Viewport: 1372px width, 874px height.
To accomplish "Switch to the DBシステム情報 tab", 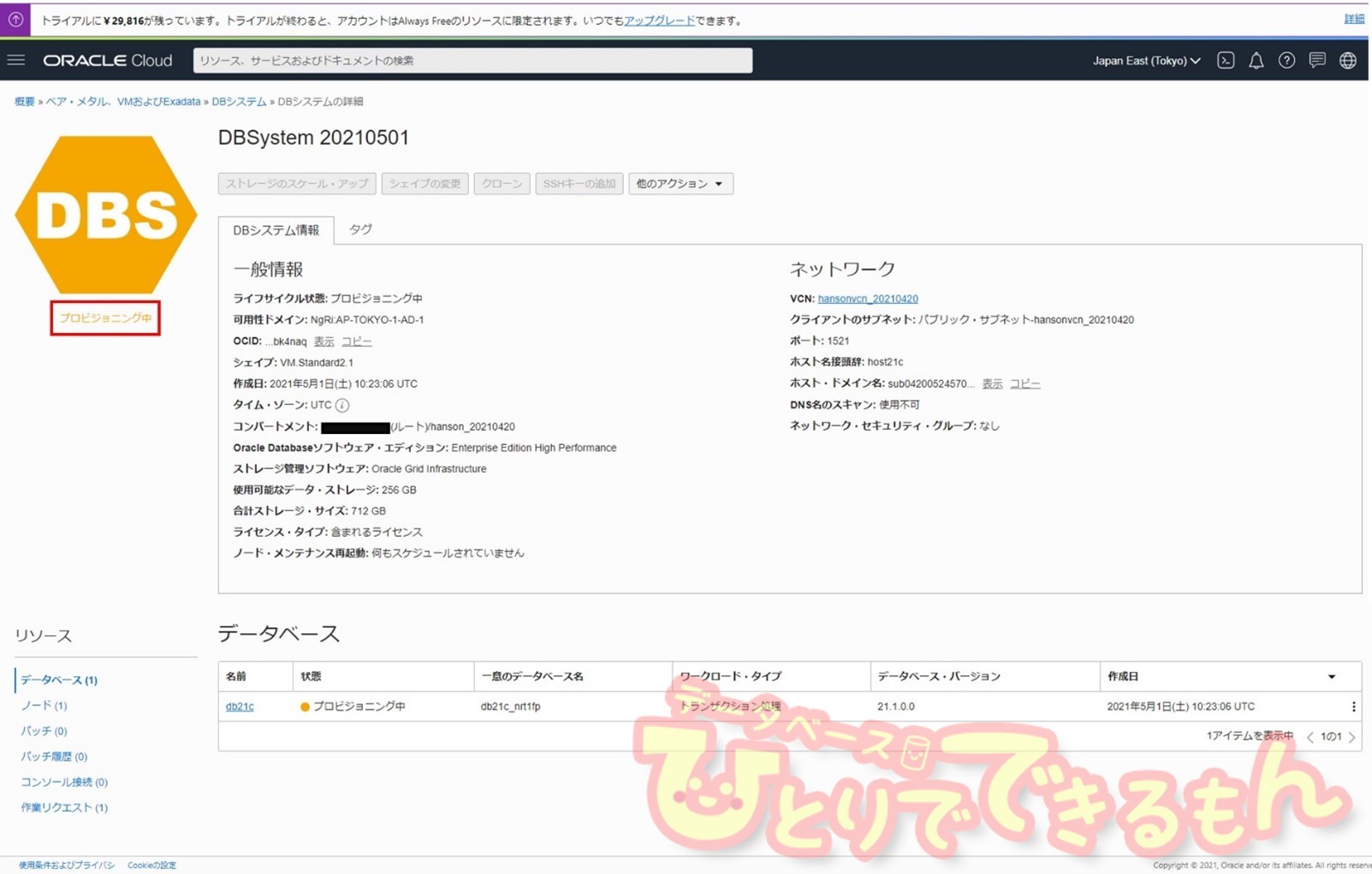I will point(276,229).
